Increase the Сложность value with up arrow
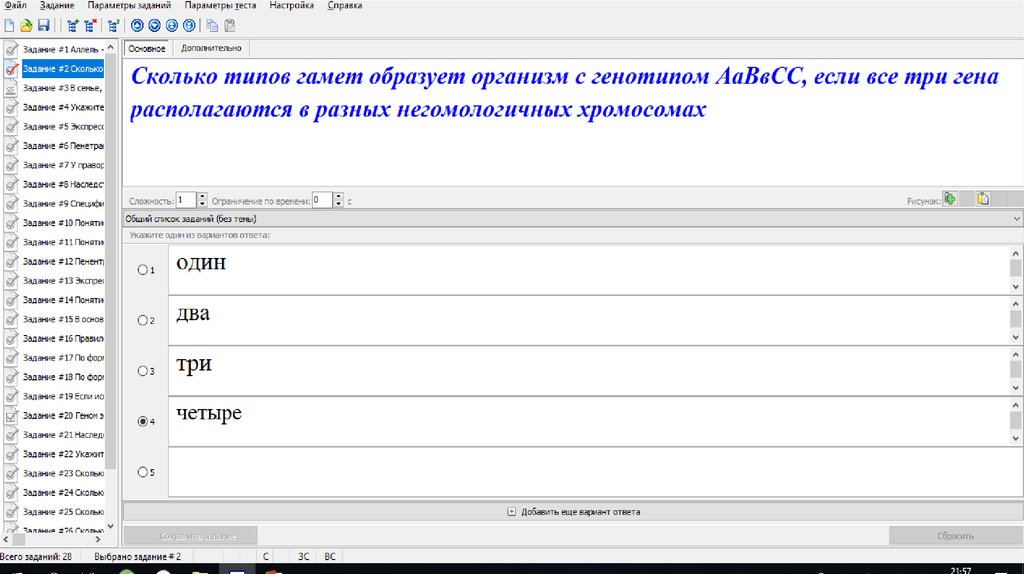The image size is (1024, 574). click(202, 196)
